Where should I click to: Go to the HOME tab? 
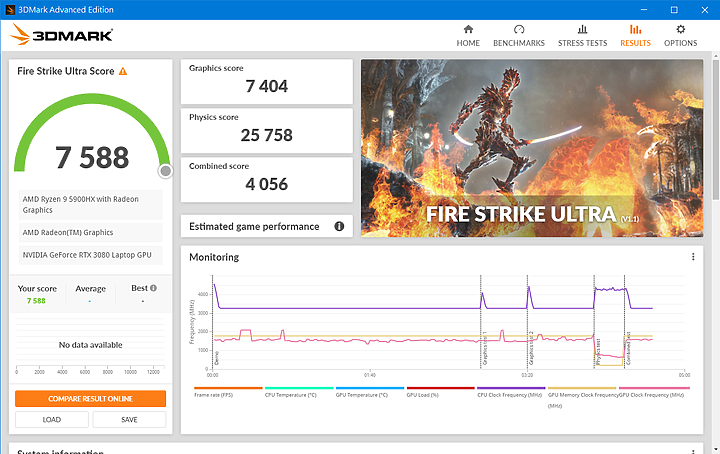468,36
